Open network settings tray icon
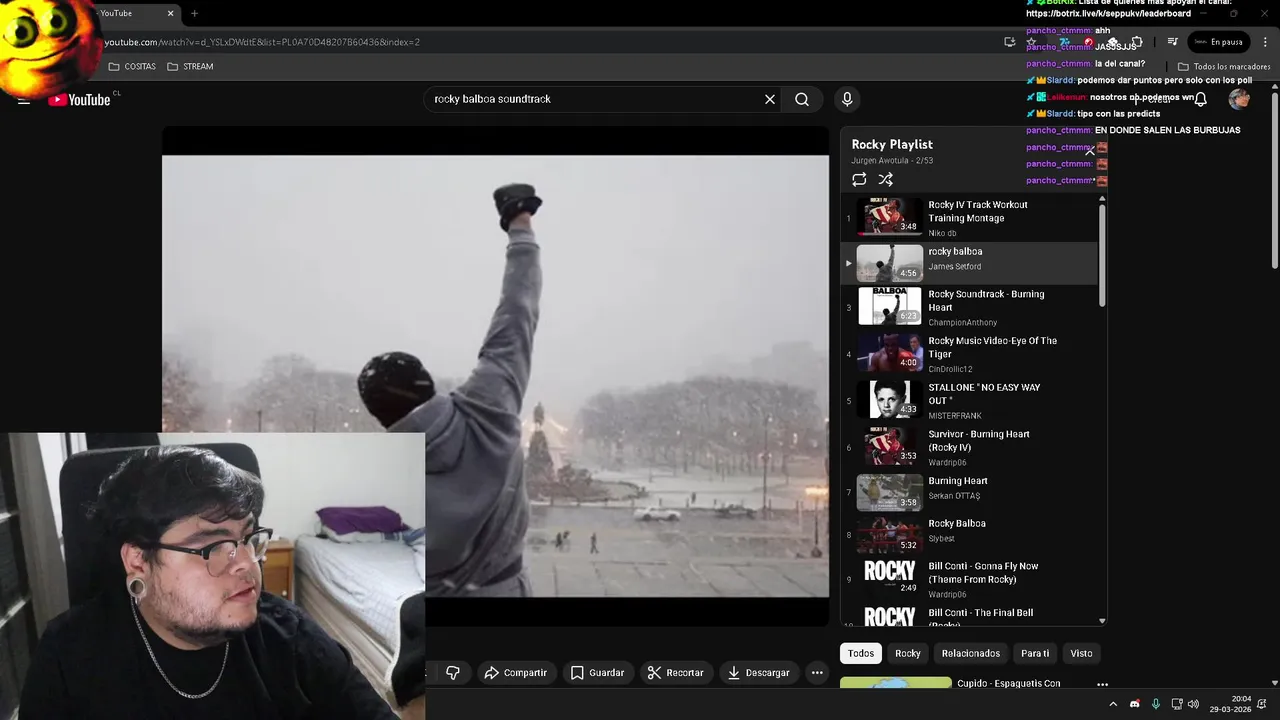Image resolution: width=1280 pixels, height=720 pixels. click(1177, 704)
